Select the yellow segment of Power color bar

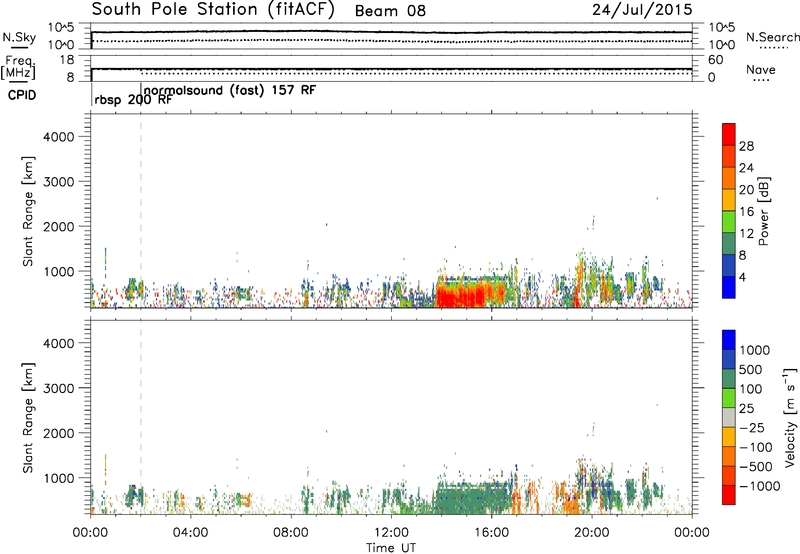[729, 200]
